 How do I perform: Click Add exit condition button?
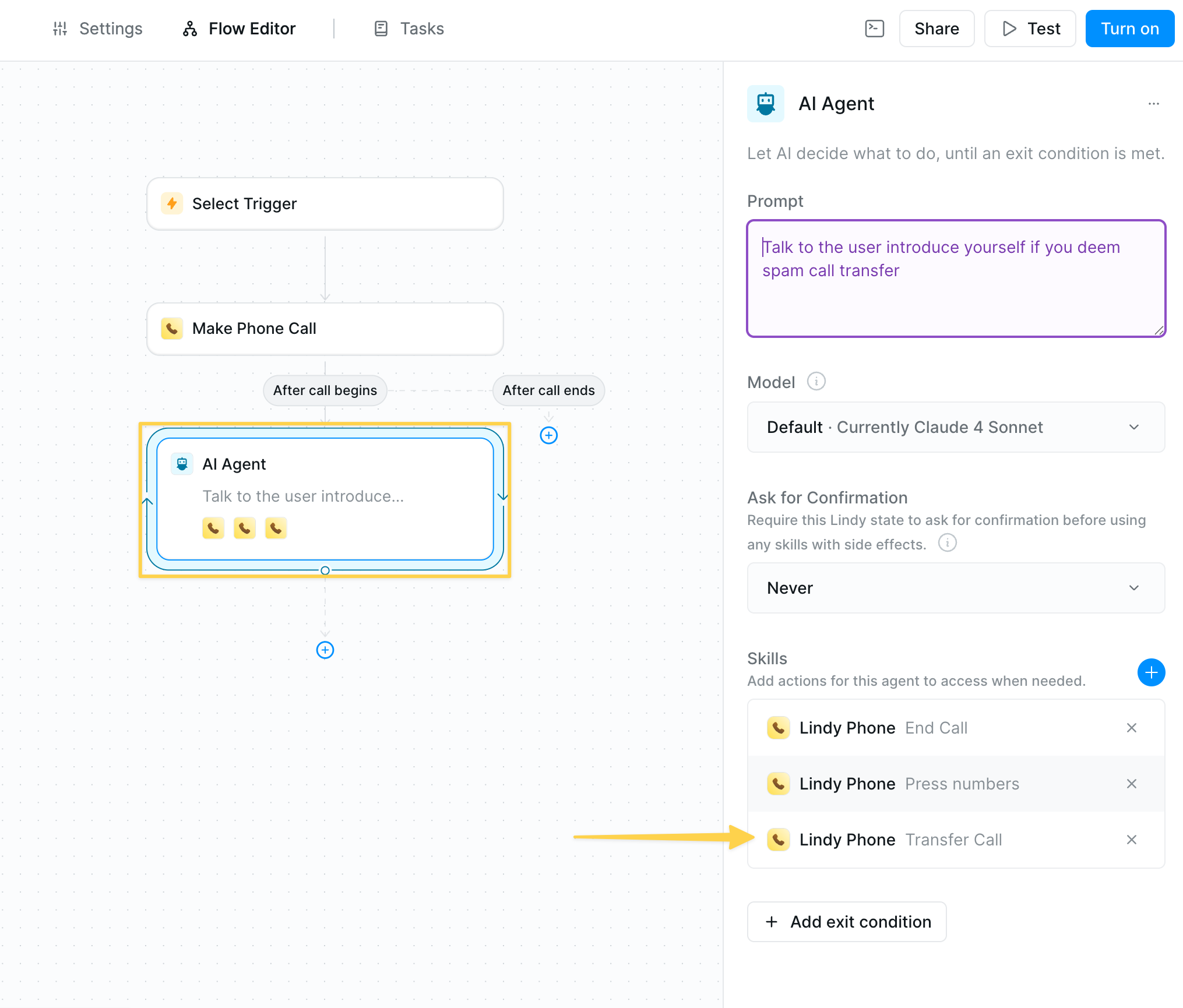tap(846, 922)
